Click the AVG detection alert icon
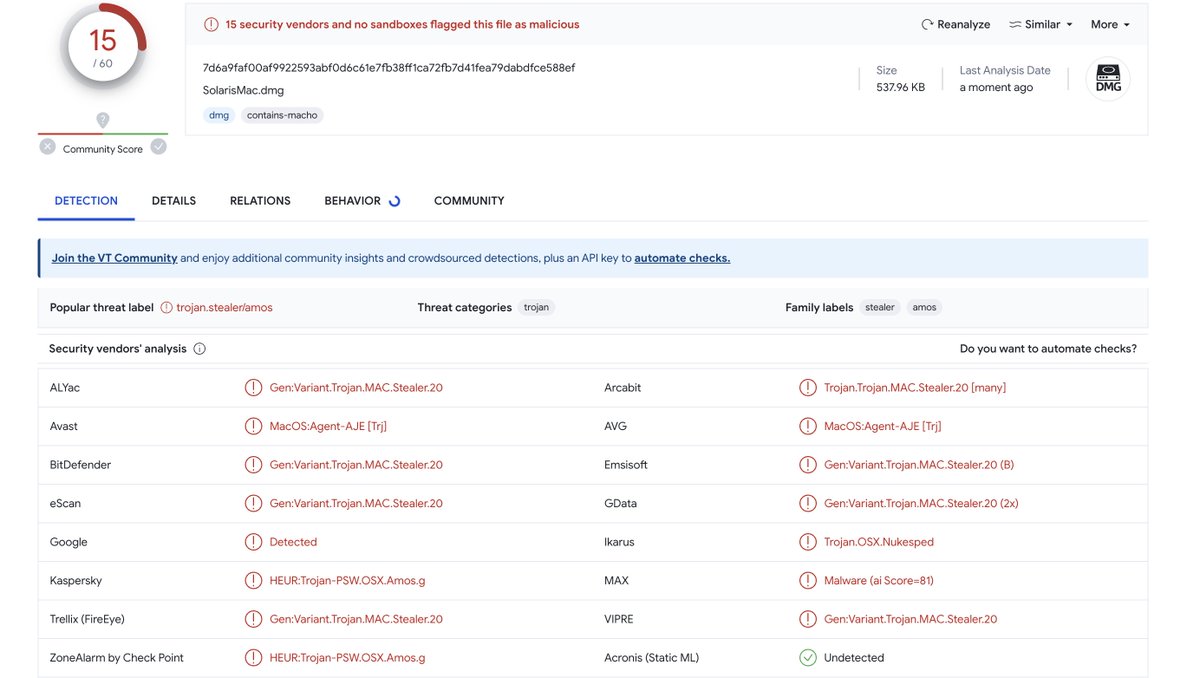Image resolution: width=1200 pixels, height=678 pixels. tap(808, 426)
